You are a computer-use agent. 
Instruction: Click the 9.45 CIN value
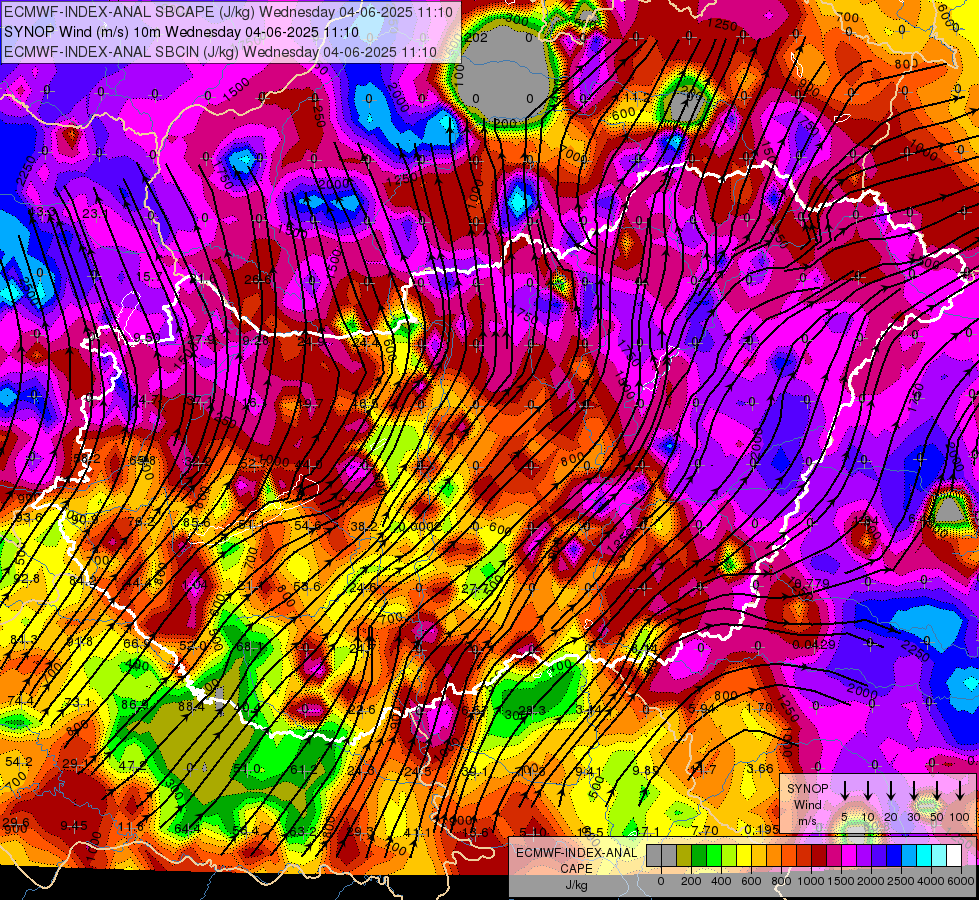(x=74, y=826)
